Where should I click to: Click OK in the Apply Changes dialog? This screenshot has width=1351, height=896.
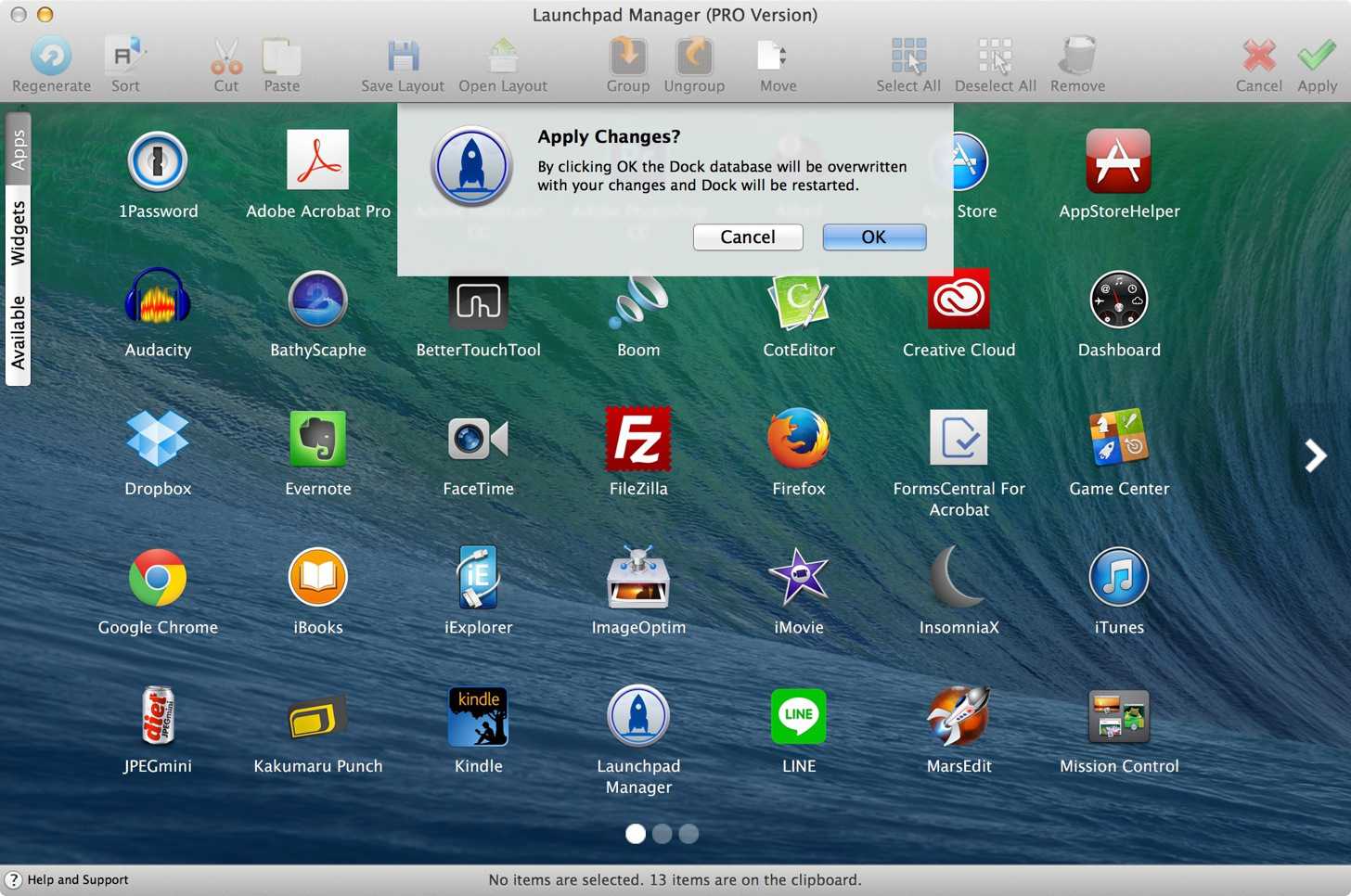click(x=874, y=237)
